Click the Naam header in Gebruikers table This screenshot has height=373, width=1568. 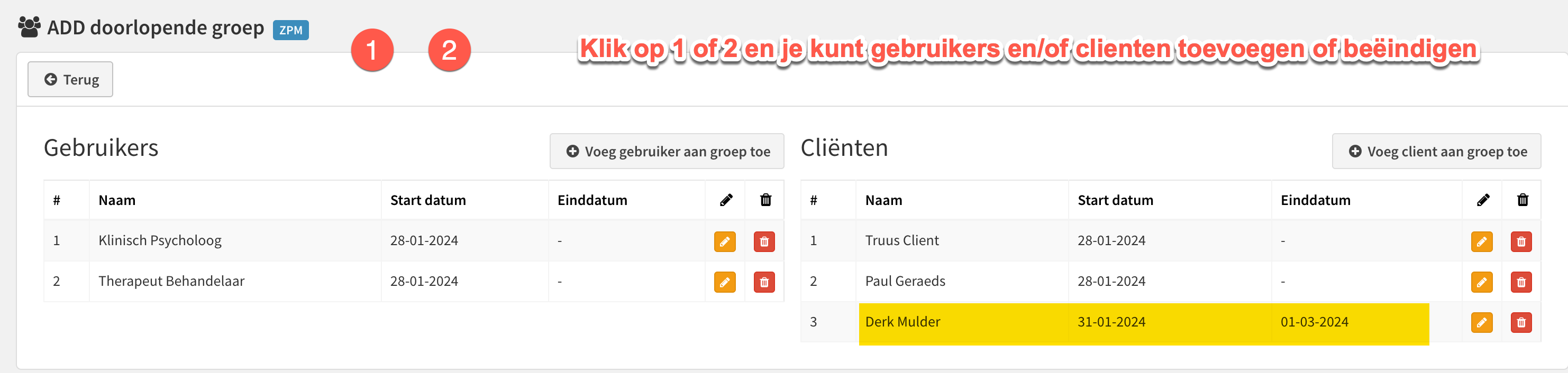[x=117, y=200]
